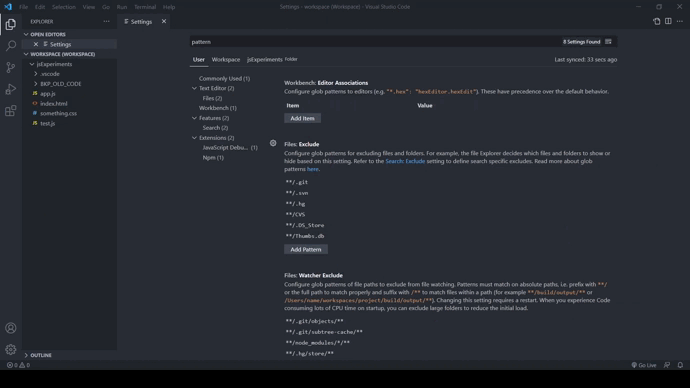
Task: Clear settings search filter icon
Action: click(x=608, y=42)
